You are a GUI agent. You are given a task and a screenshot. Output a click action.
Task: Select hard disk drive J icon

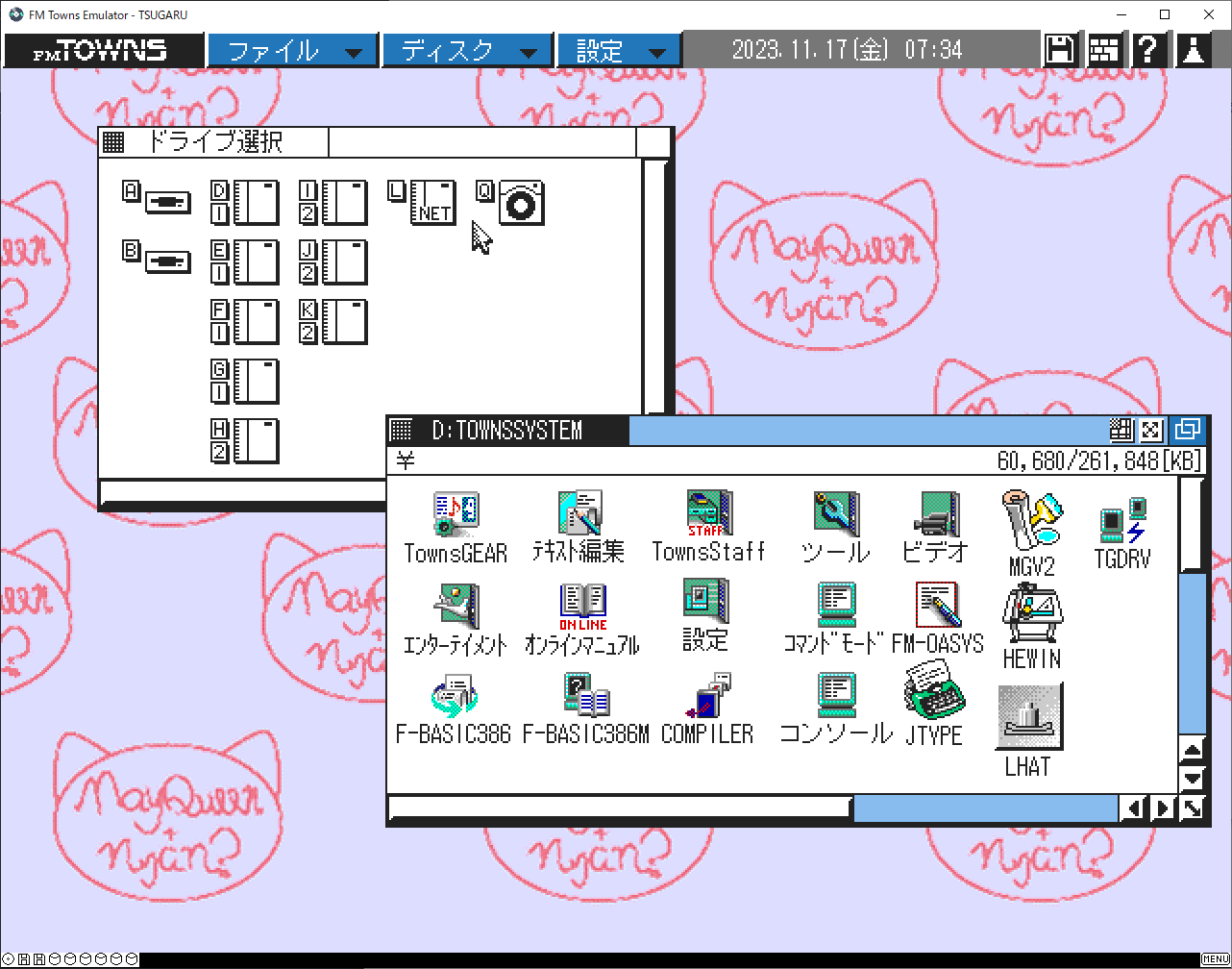(333, 262)
